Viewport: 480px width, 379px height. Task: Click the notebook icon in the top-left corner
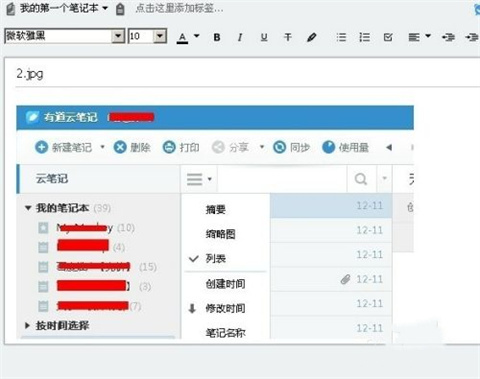point(11,9)
